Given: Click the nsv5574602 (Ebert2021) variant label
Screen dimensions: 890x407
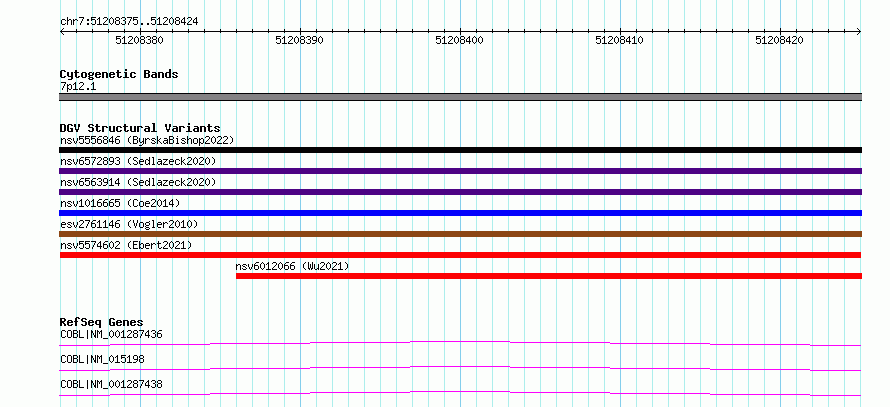Looking at the screenshot, I should click(x=126, y=245).
